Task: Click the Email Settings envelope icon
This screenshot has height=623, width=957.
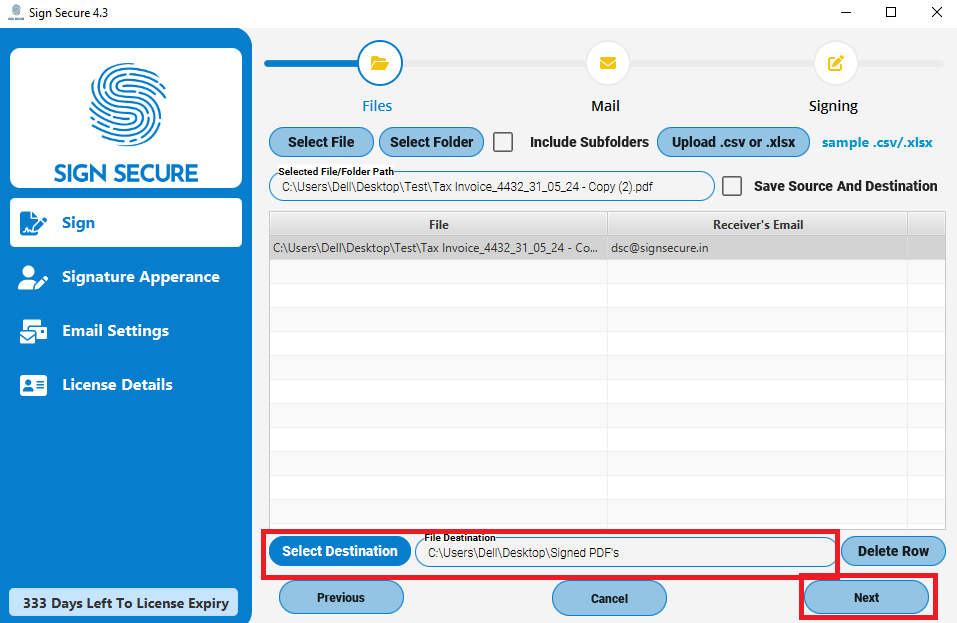Action: click(33, 331)
